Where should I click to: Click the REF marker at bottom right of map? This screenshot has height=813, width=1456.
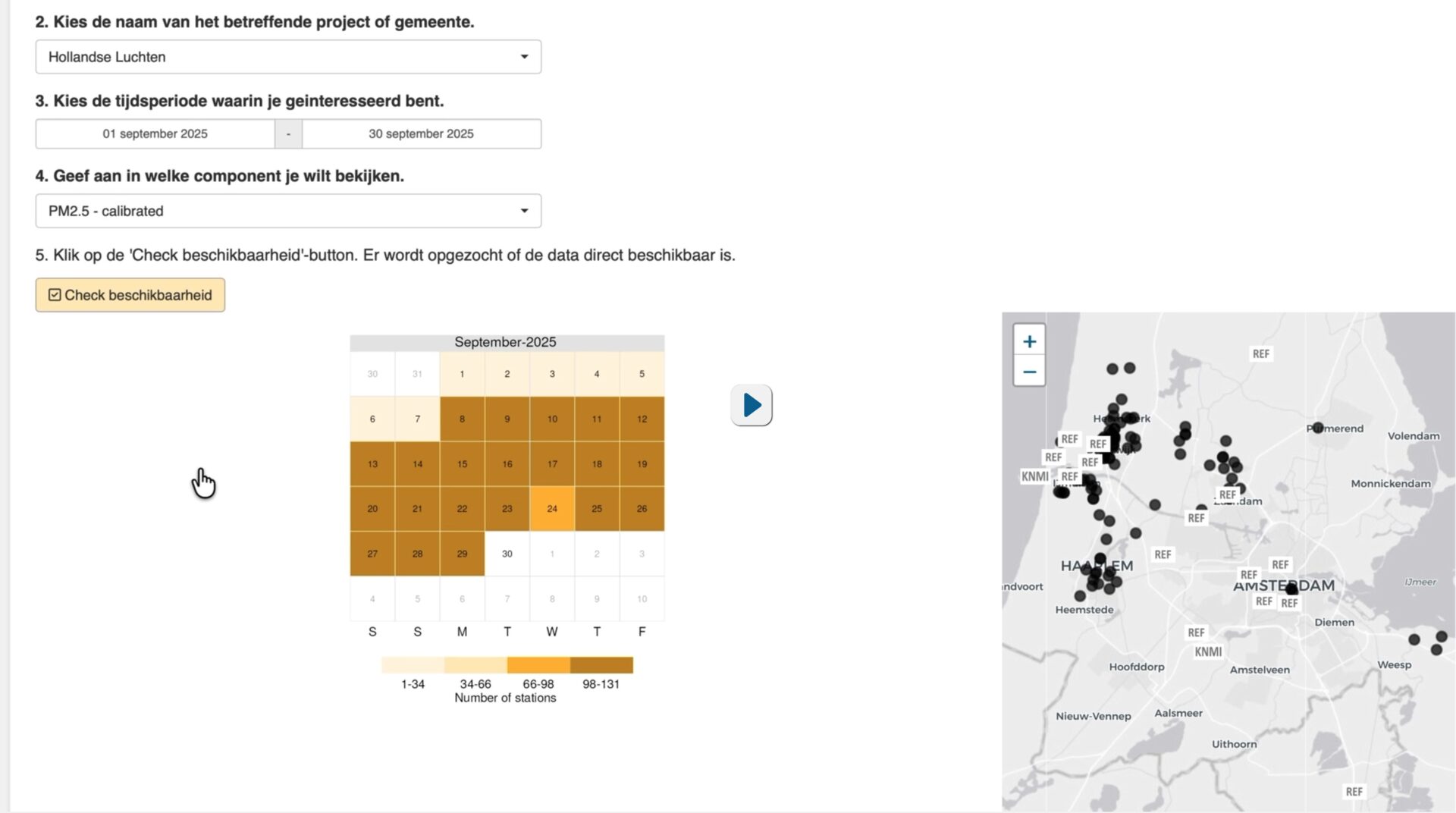pos(1354,792)
